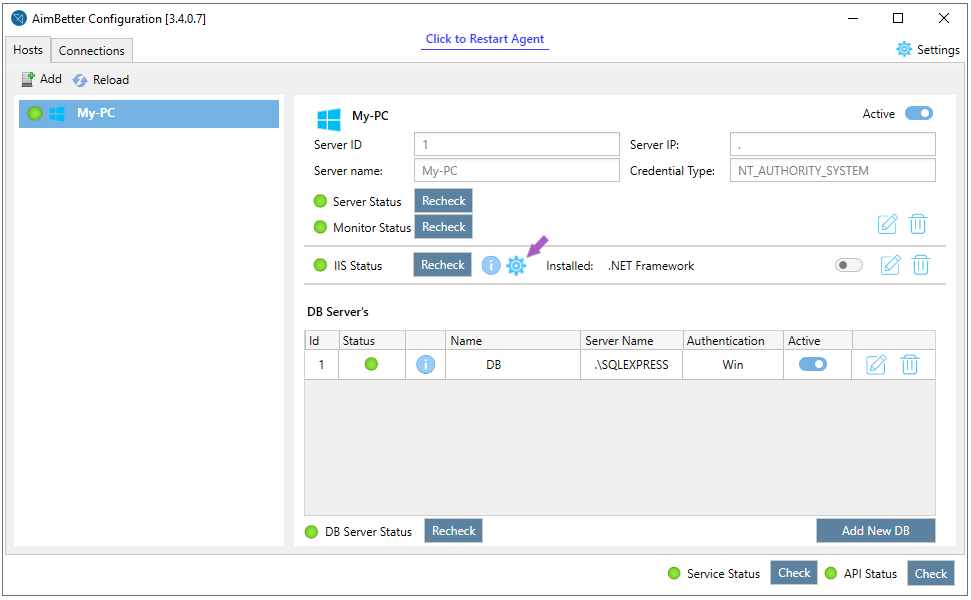
Task: Recheck the DB Server Status
Action: [453, 531]
